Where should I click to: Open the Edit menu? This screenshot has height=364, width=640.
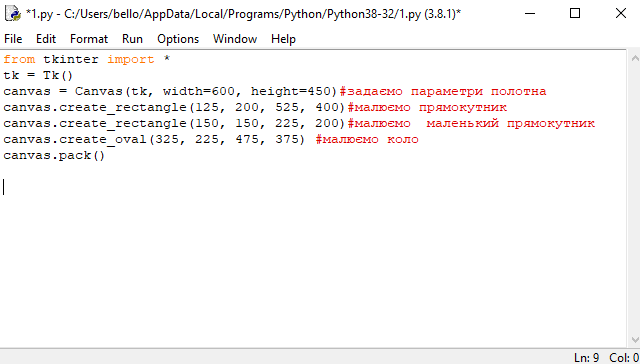pos(46,39)
